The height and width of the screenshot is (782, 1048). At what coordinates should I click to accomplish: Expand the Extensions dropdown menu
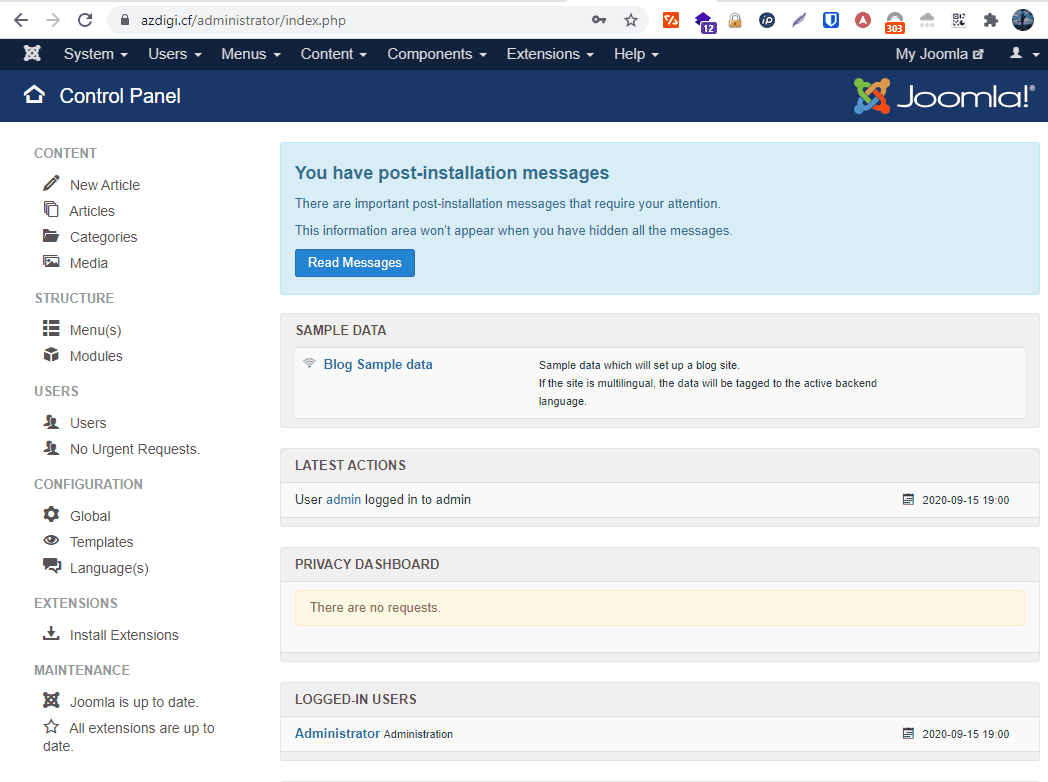[550, 54]
